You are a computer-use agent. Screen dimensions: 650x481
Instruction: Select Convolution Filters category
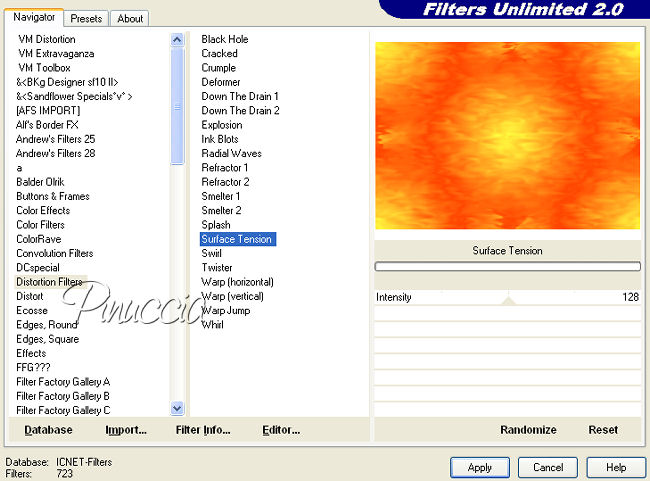click(55, 253)
